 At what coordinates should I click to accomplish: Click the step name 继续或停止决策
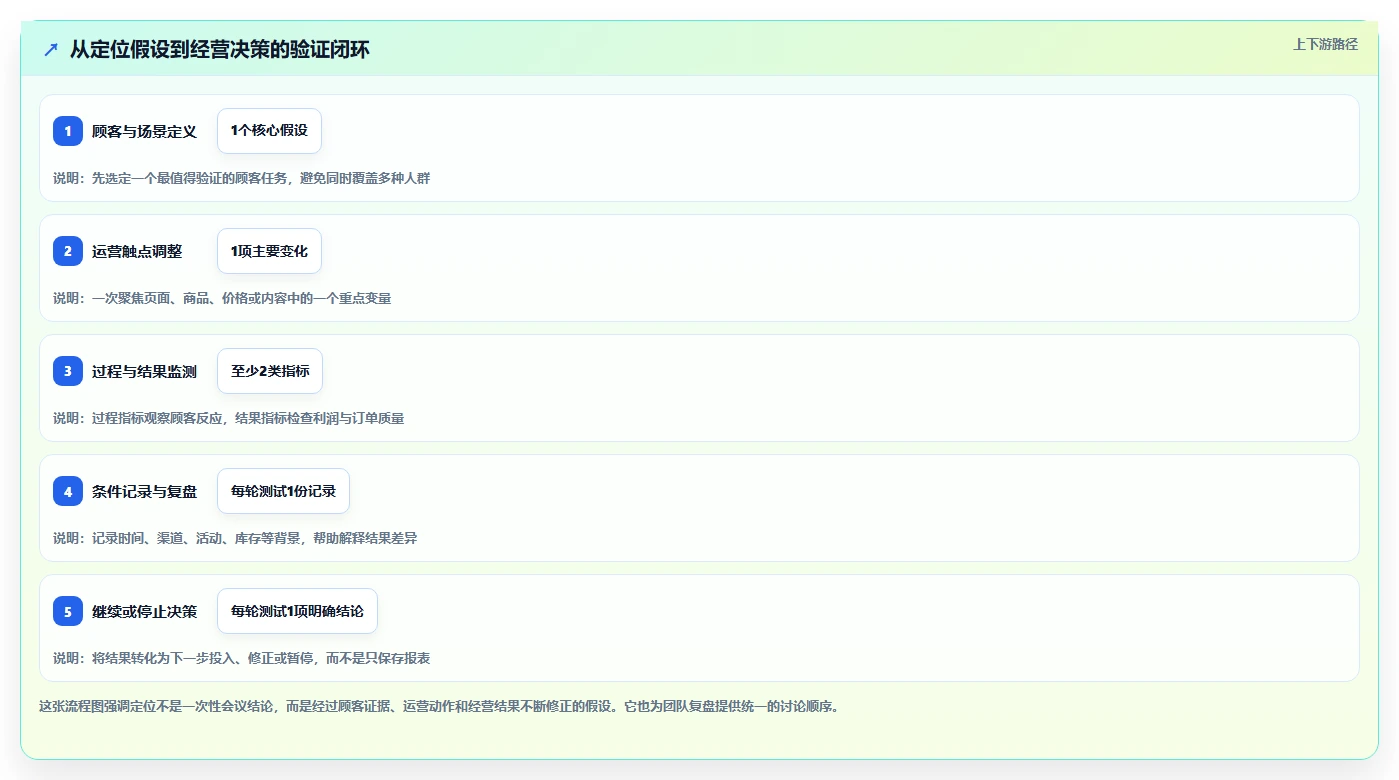144,611
